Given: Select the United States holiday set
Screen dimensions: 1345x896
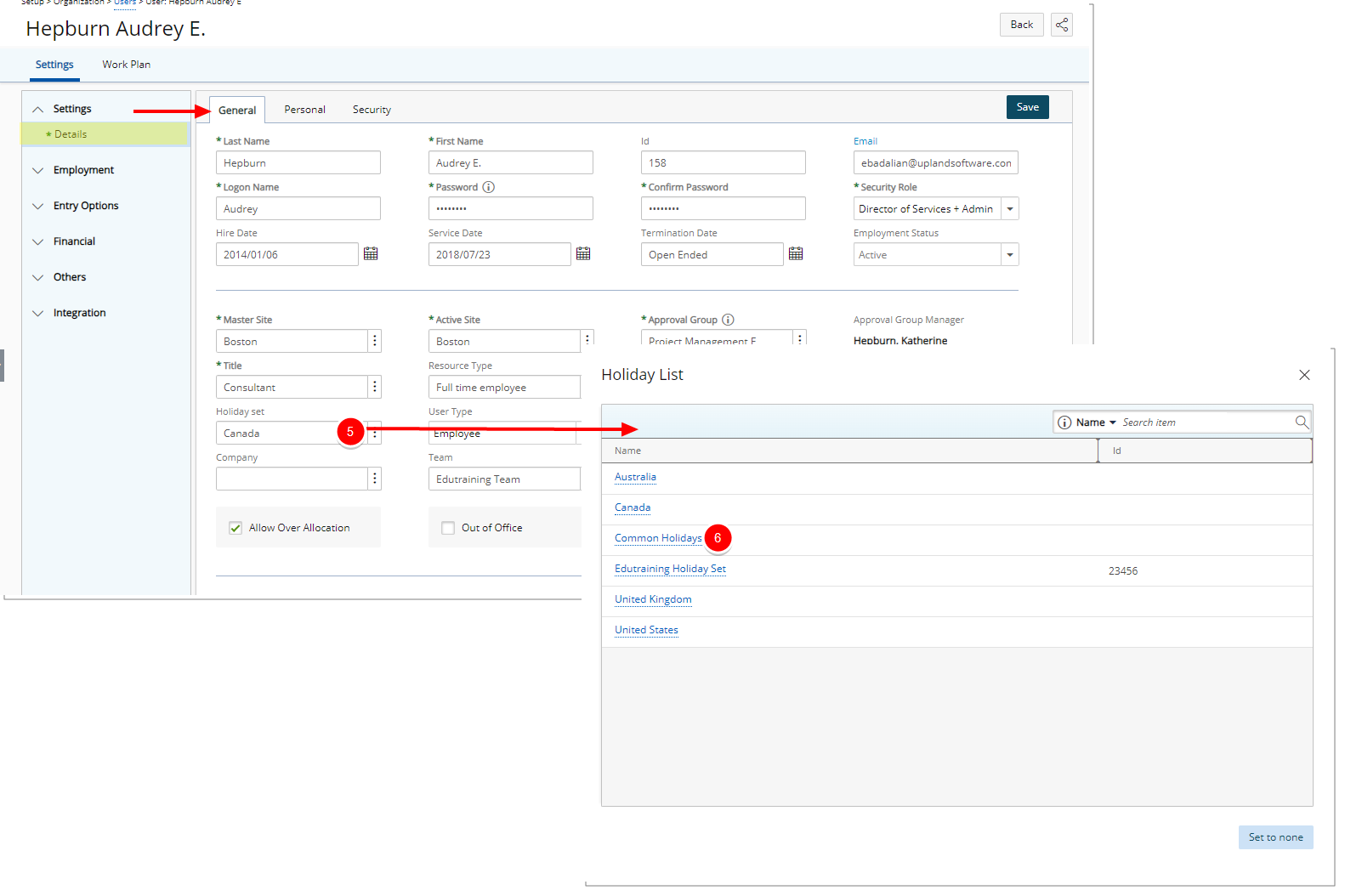Looking at the screenshot, I should pyautogui.click(x=646, y=630).
